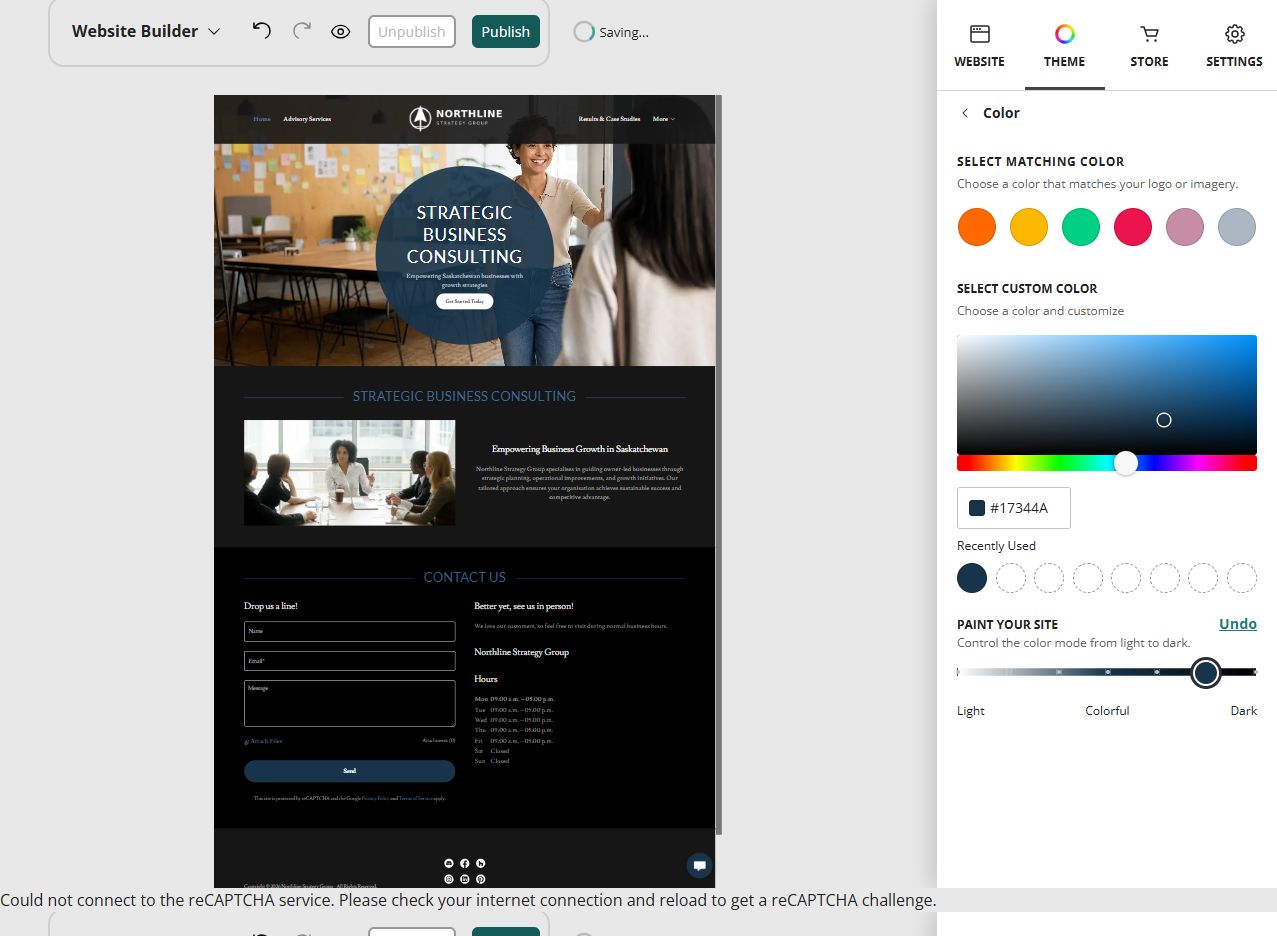Click the hex color input #17344A
The height and width of the screenshot is (936, 1277).
(x=1014, y=508)
